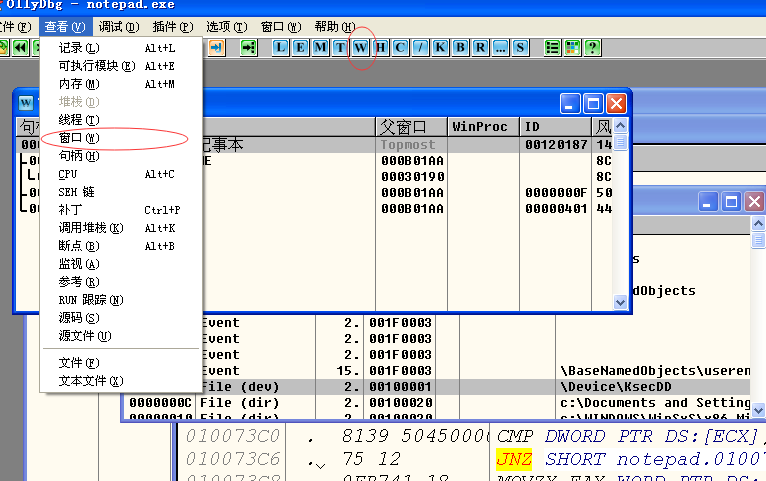766x481 pixels.
Task: Choose 源码(S) menu entry
Action: [121, 318]
